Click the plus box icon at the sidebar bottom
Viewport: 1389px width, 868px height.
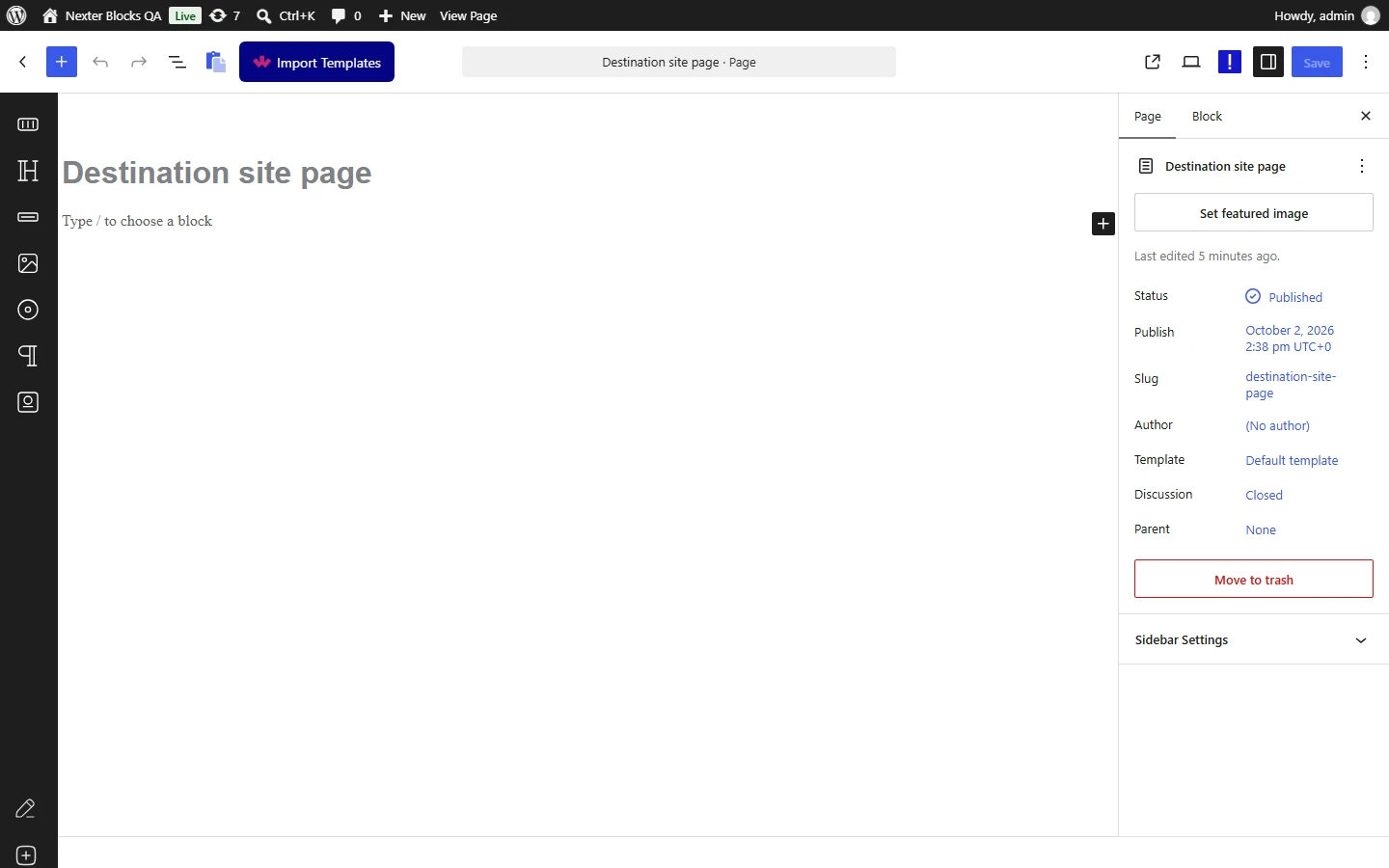click(26, 855)
